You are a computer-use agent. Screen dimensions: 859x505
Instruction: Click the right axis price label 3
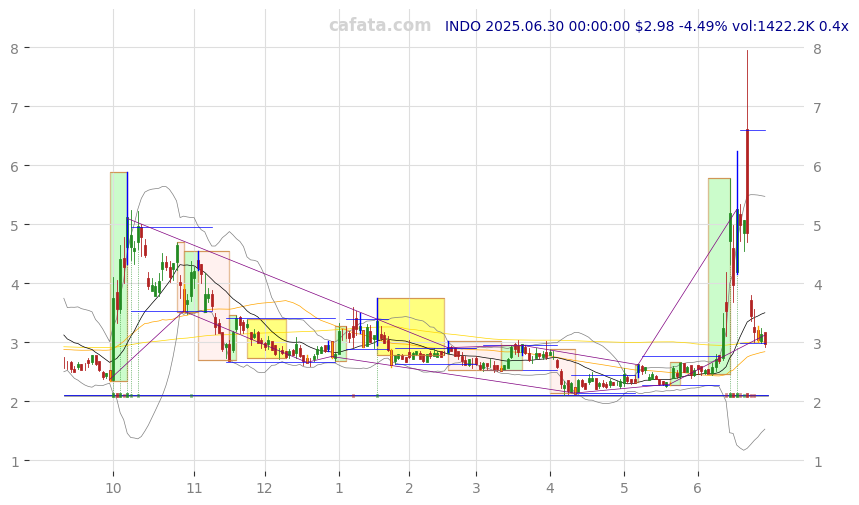tap(817, 343)
